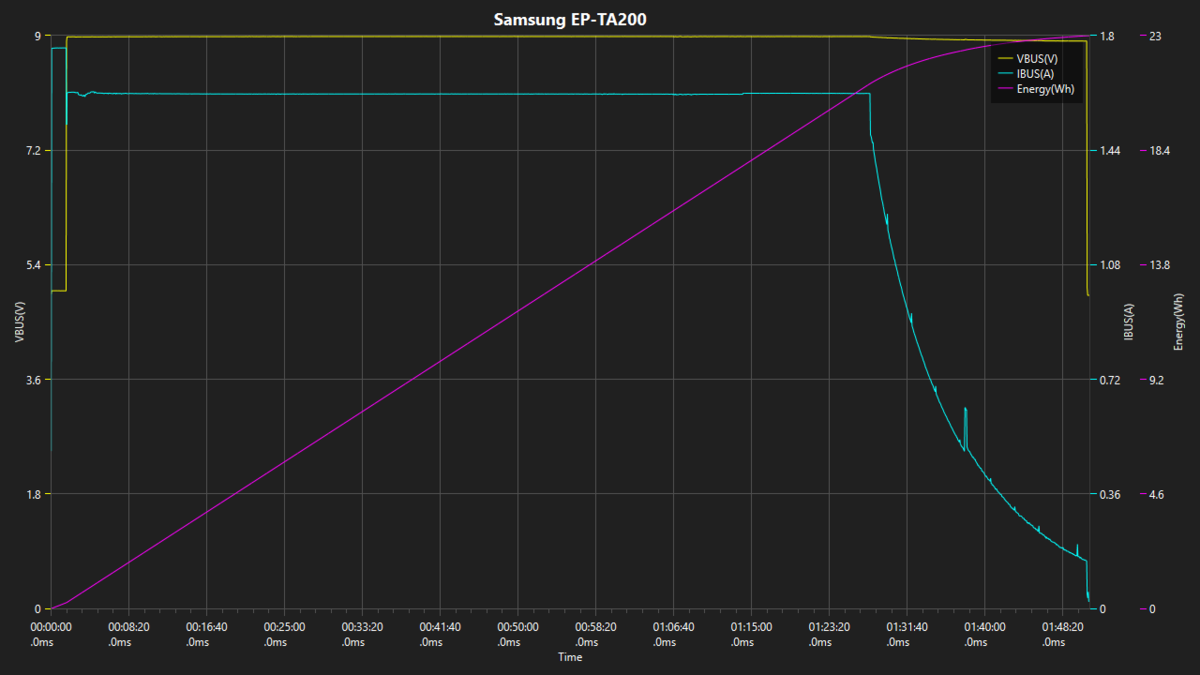Click the 01:40:00 time axis label
The height and width of the screenshot is (675, 1200).
(x=985, y=634)
